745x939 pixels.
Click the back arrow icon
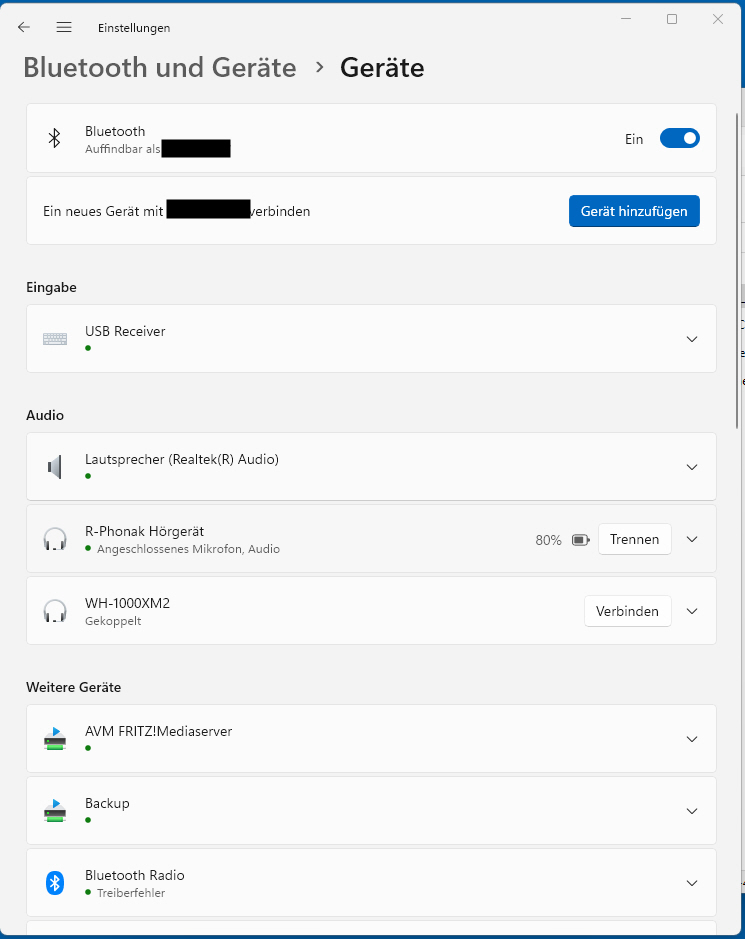click(24, 27)
